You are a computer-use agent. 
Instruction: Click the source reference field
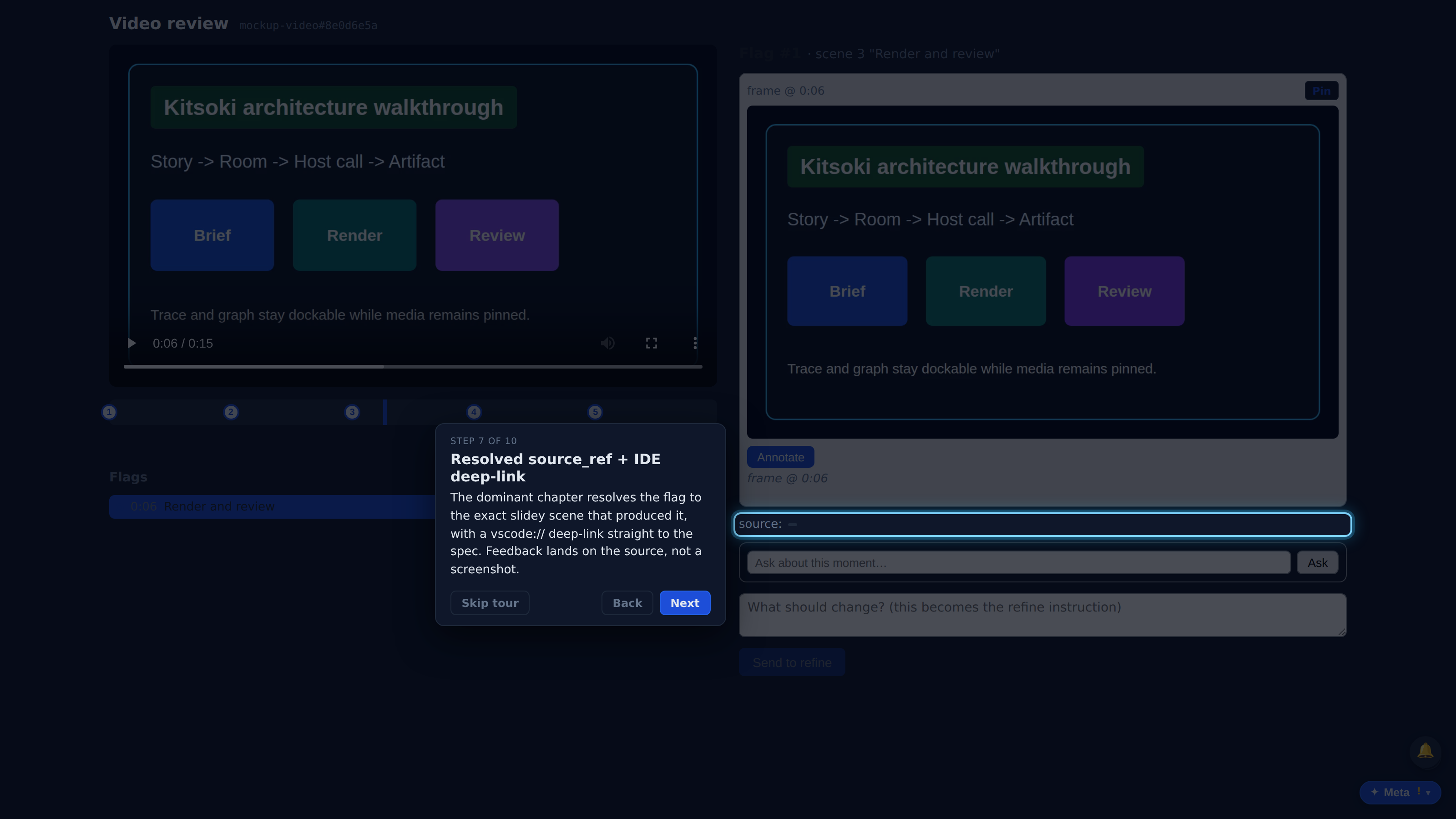(x=1042, y=525)
